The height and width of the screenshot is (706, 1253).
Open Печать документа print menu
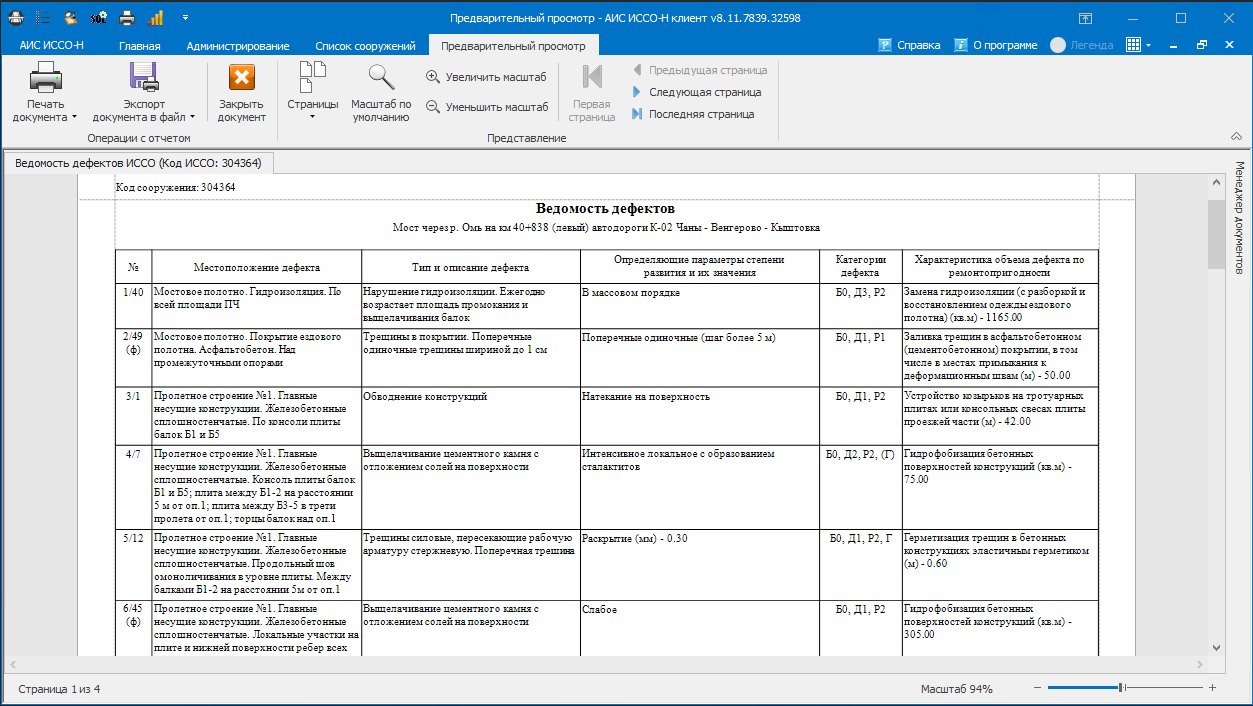45,92
